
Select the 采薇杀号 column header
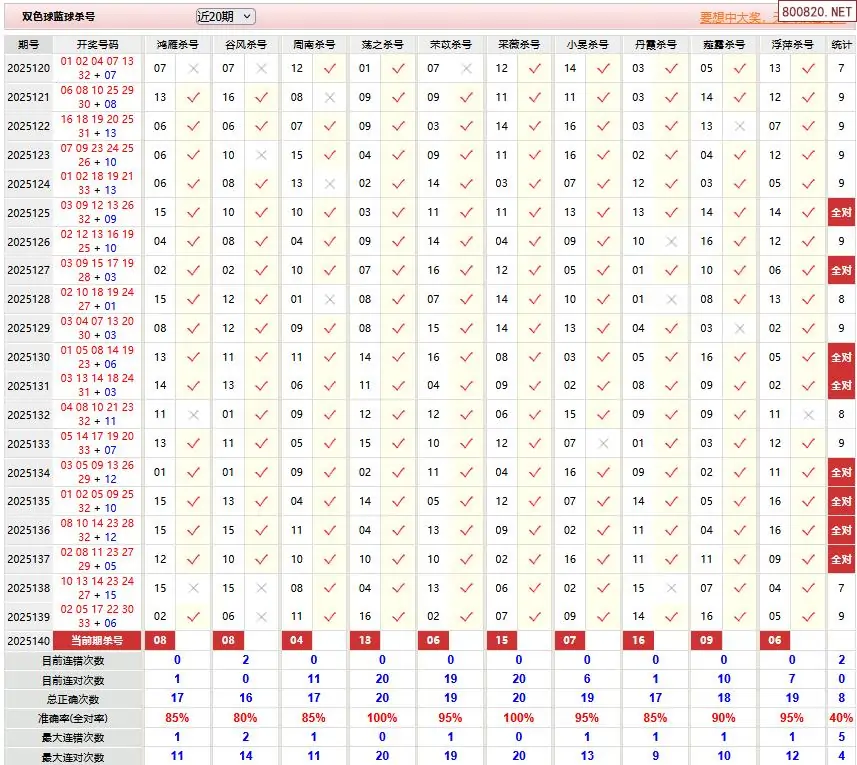519,45
